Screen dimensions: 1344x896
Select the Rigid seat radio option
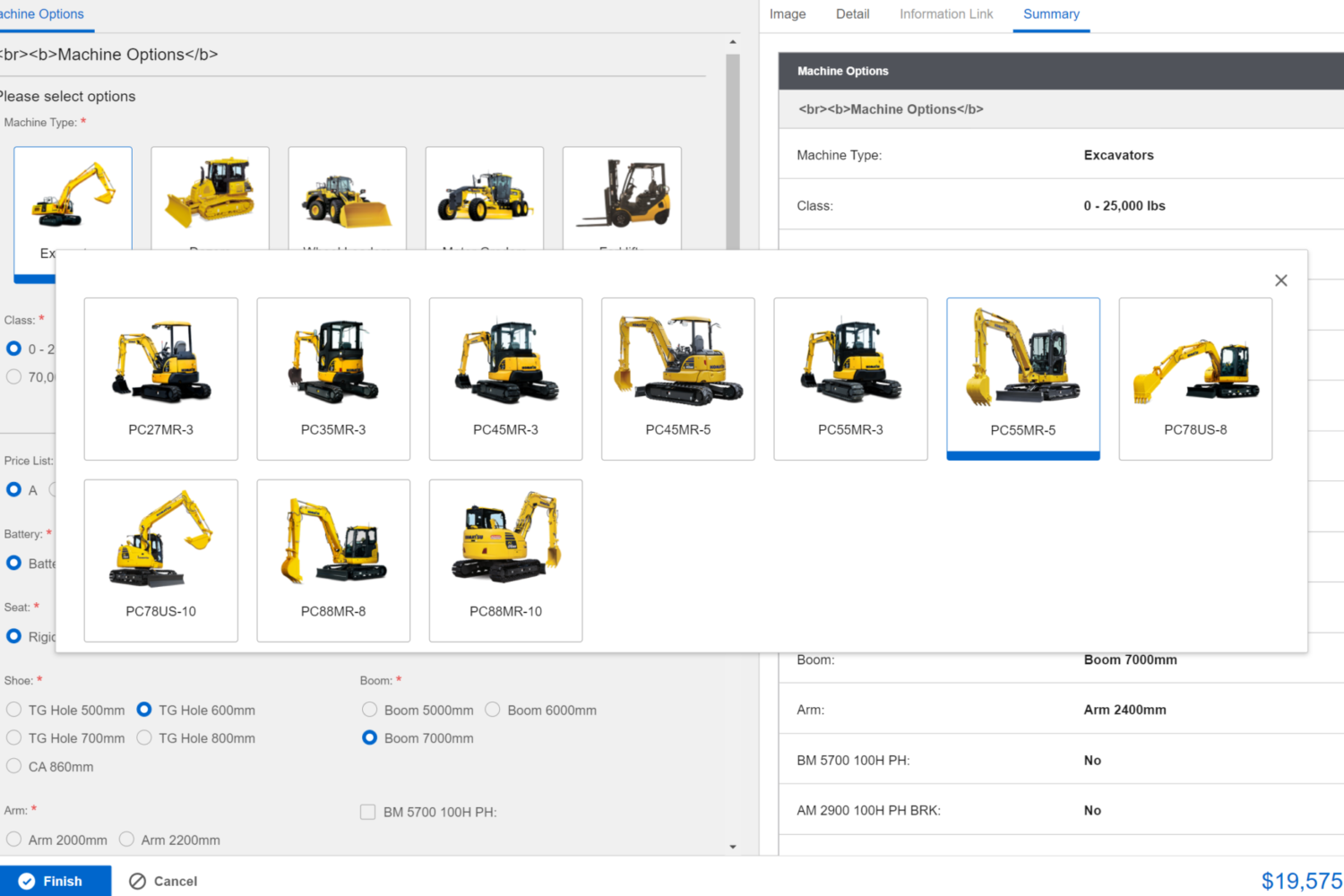click(14, 636)
